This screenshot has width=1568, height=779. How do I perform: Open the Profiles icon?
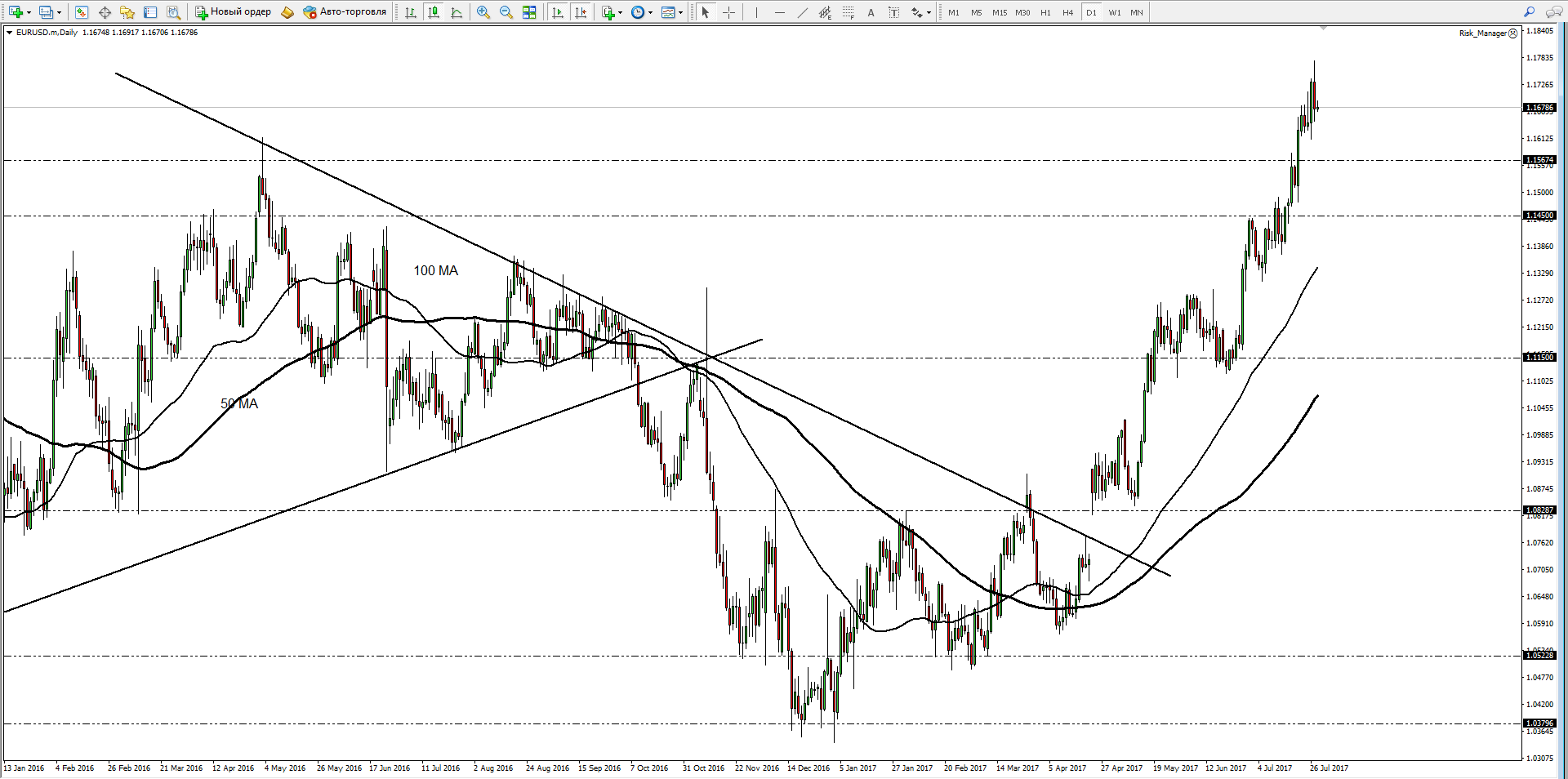[46, 12]
